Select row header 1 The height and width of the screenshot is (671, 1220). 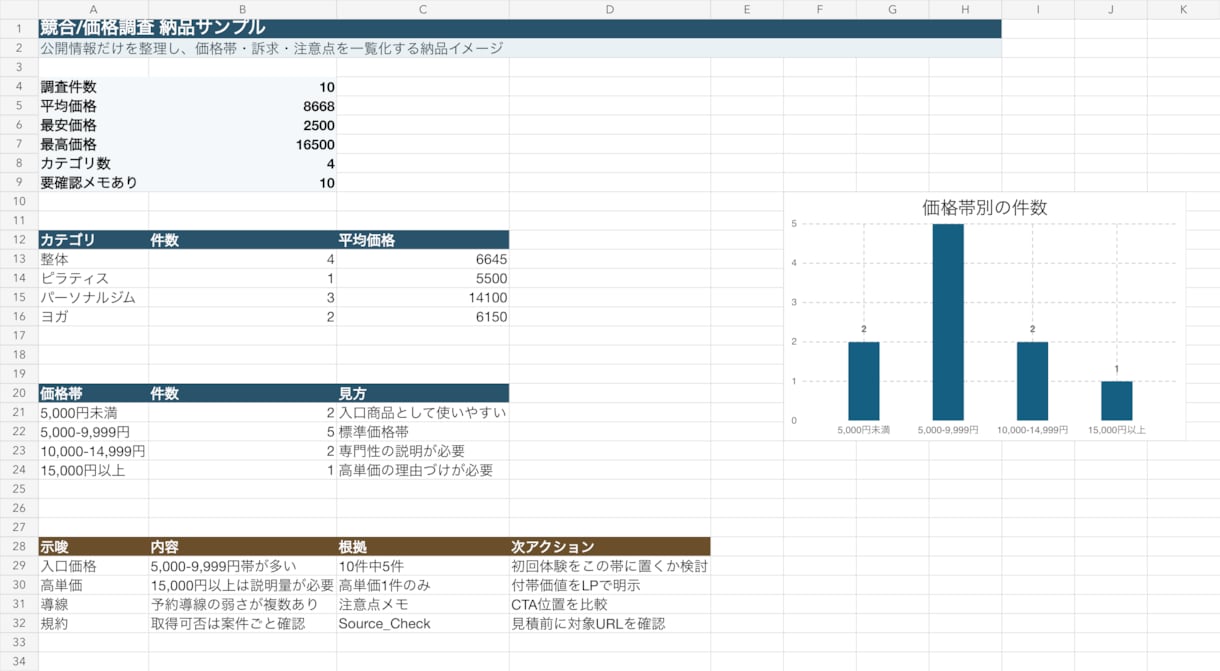click(19, 28)
